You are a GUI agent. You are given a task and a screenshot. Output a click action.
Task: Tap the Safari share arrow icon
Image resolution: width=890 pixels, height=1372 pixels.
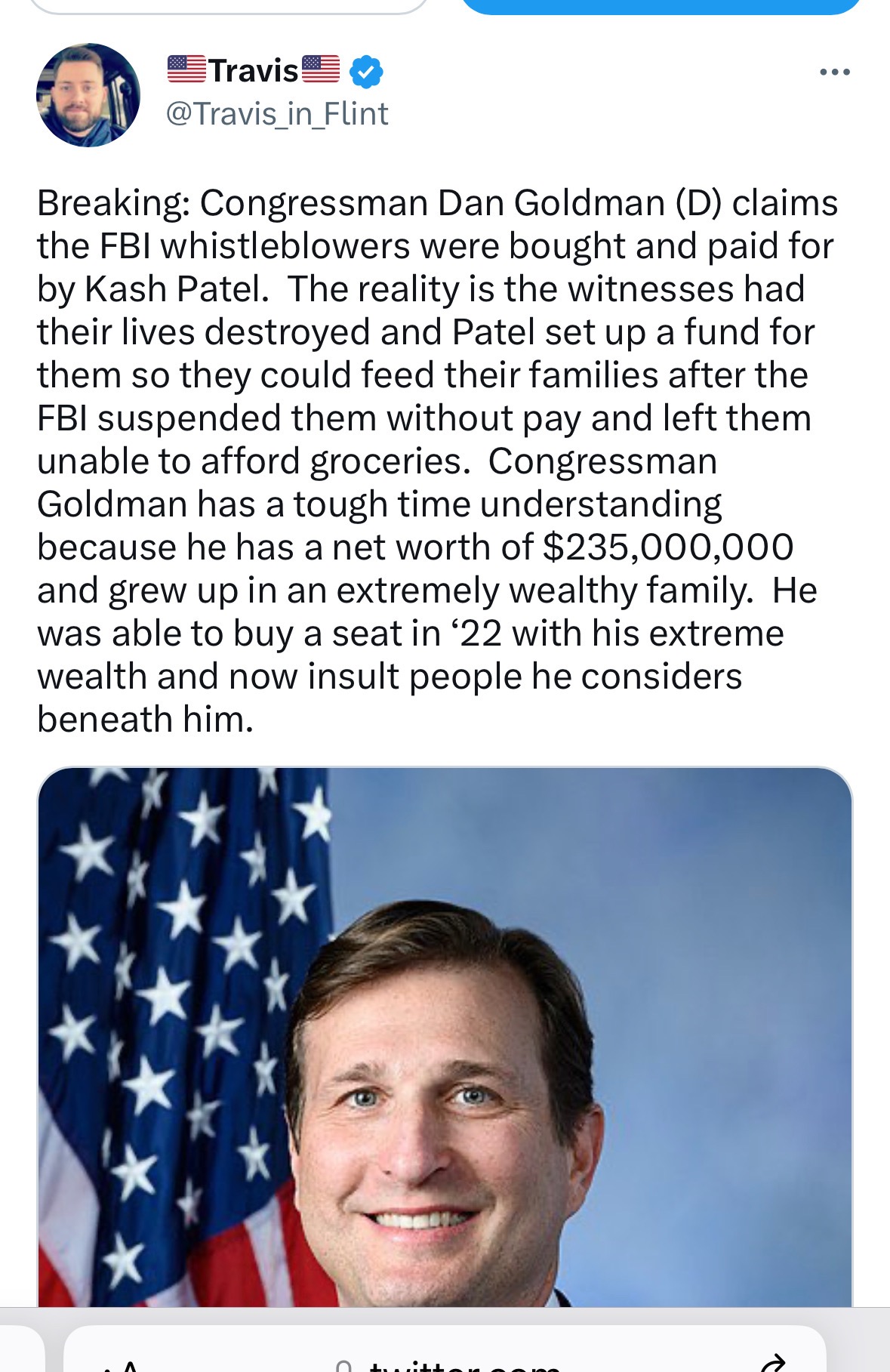[x=774, y=1364]
